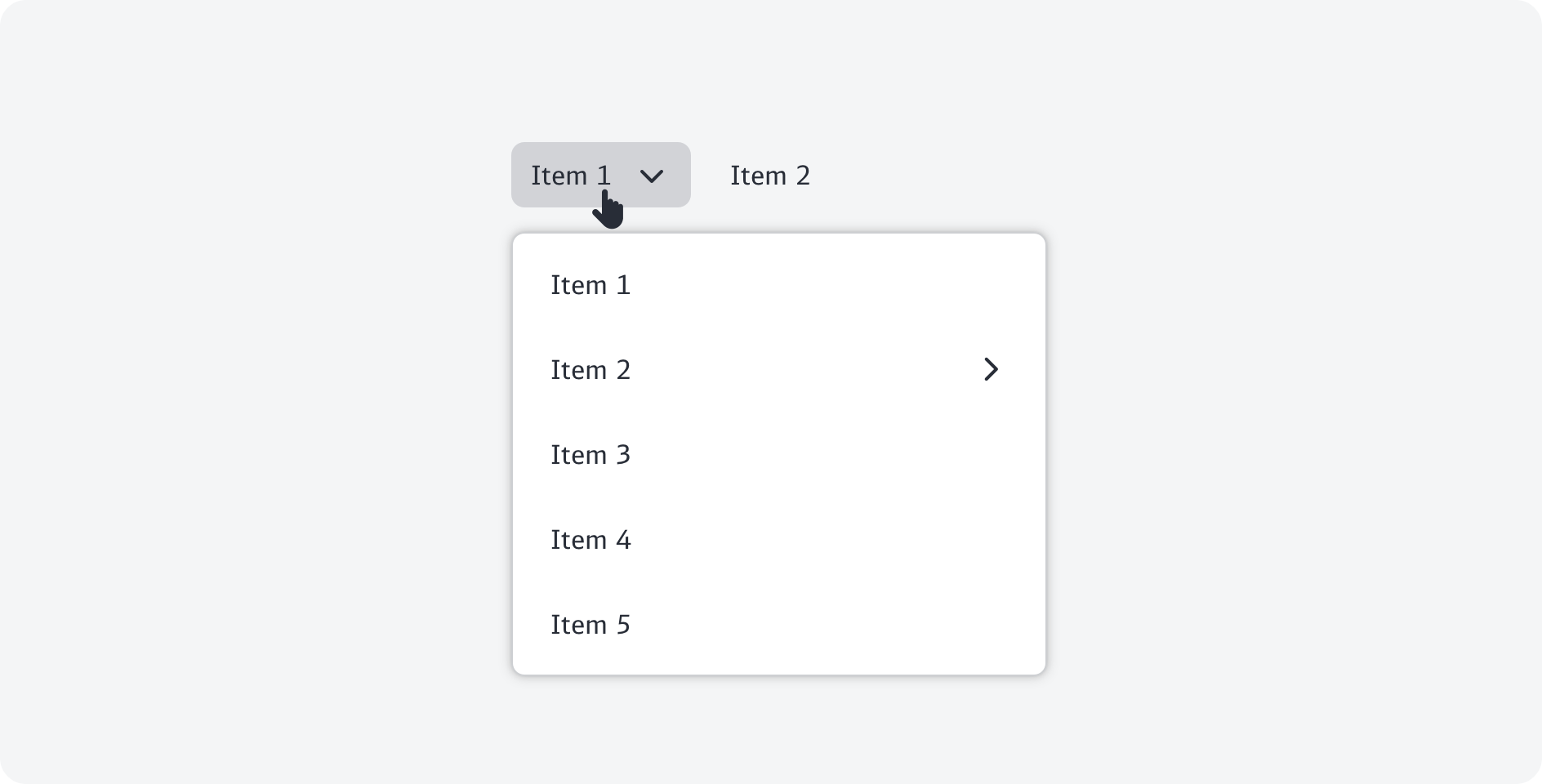
Task: Click the right chevron on dropdown Item 2
Action: [x=991, y=370]
